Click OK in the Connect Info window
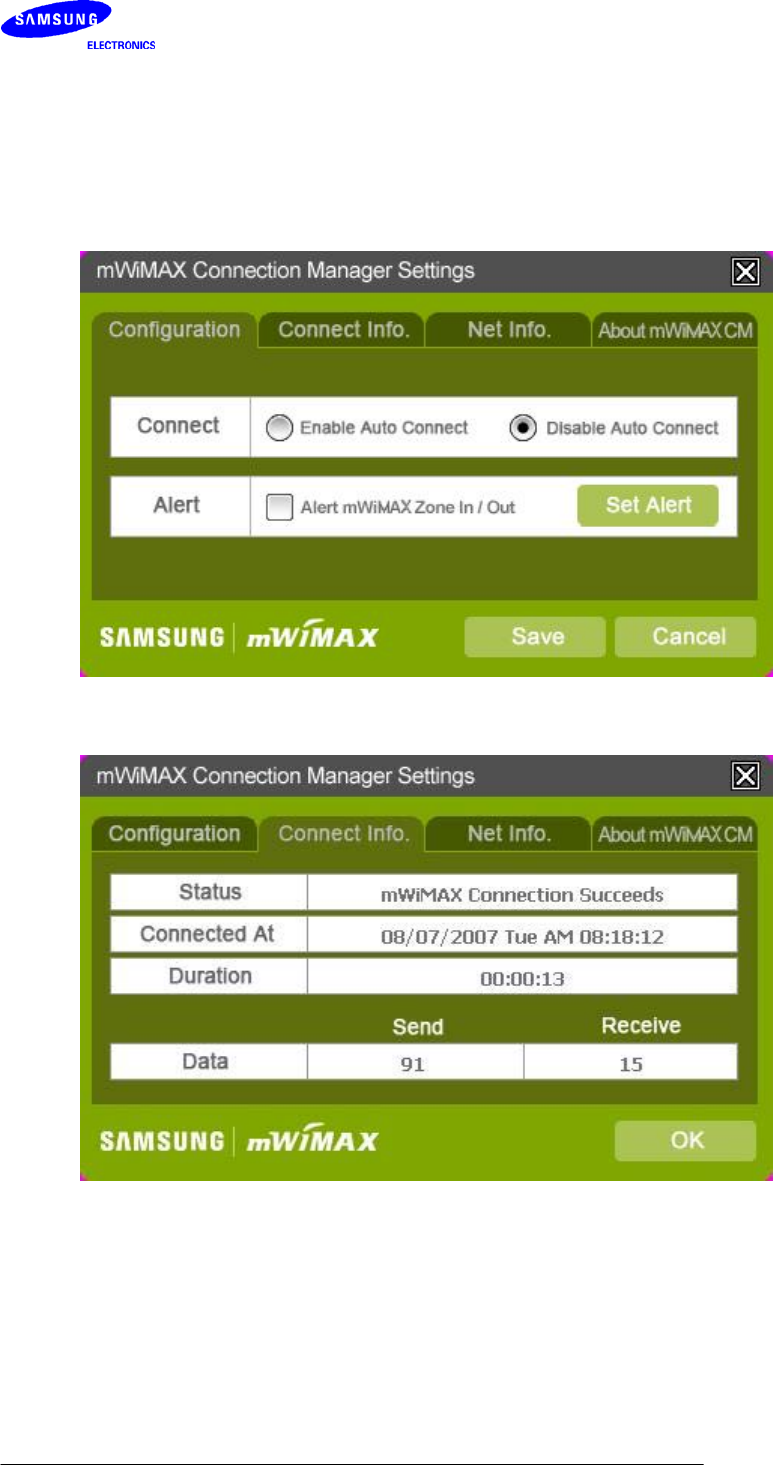This screenshot has width=773, height=1465. point(685,1141)
